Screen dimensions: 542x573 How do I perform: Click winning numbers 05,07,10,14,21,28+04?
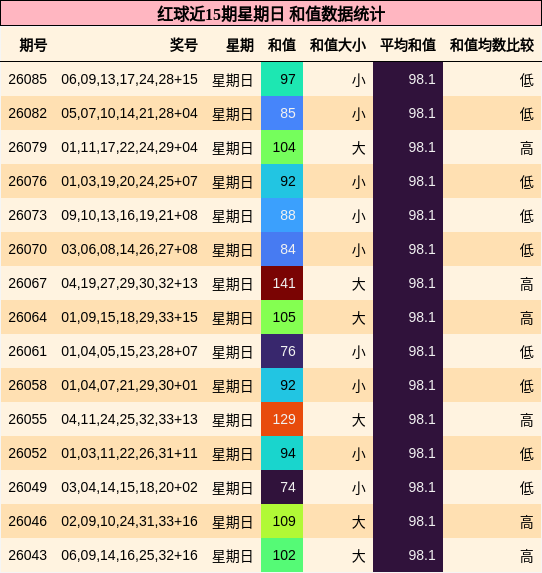pyautogui.click(x=129, y=113)
